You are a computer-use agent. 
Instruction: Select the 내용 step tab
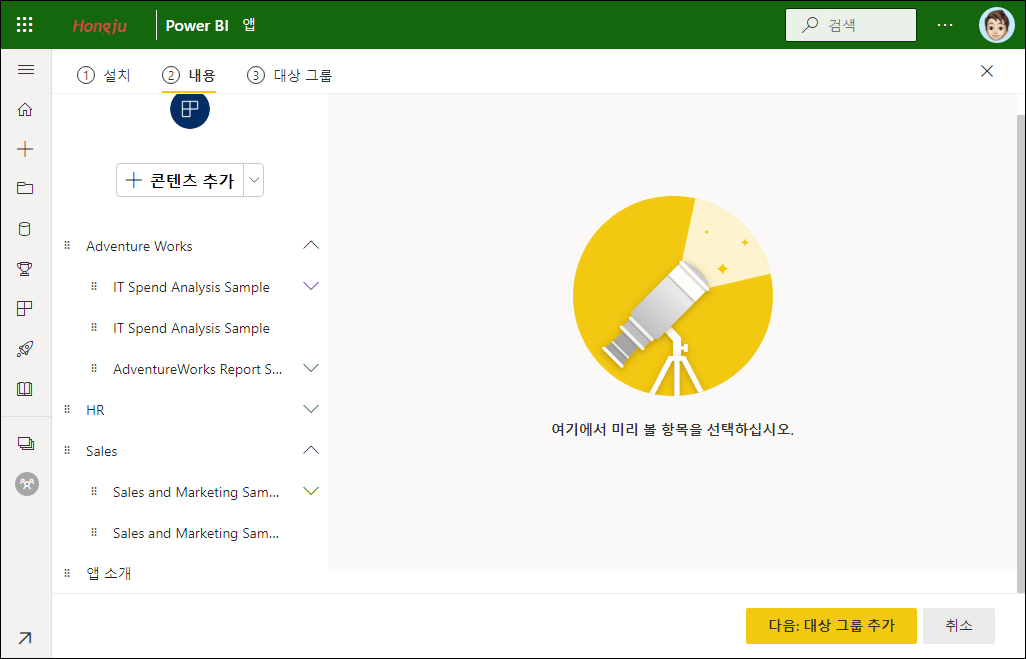[188, 75]
